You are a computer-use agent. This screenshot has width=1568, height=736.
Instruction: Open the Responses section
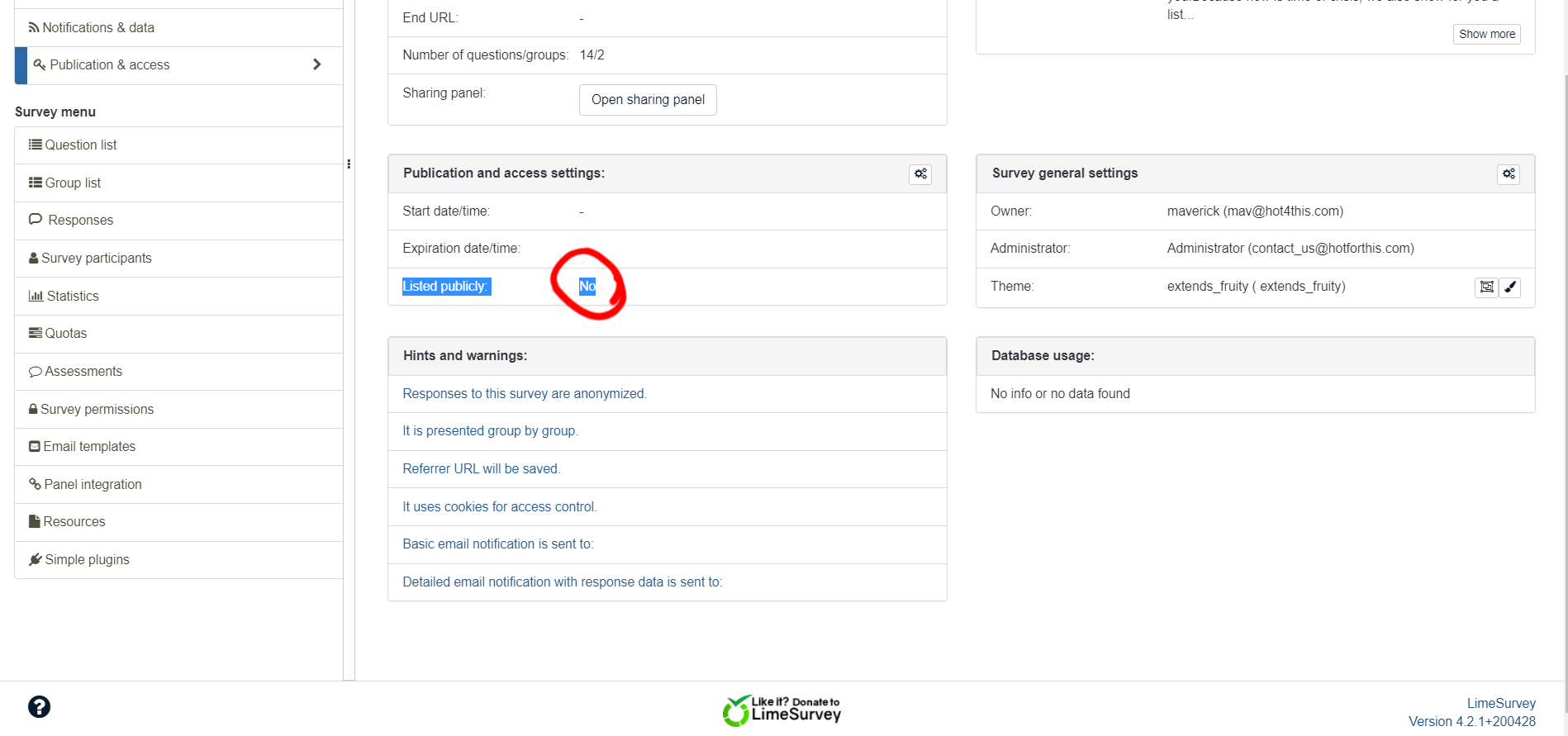[x=178, y=221]
